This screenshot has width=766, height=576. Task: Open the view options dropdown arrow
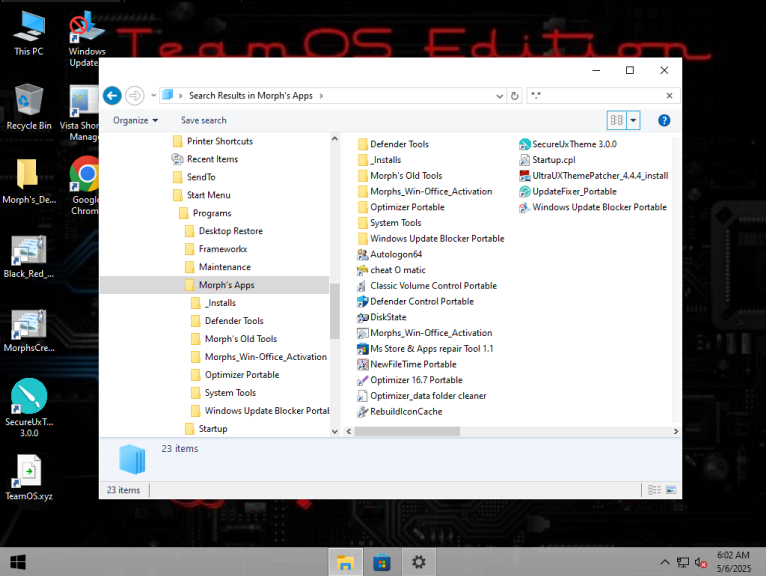click(633, 120)
